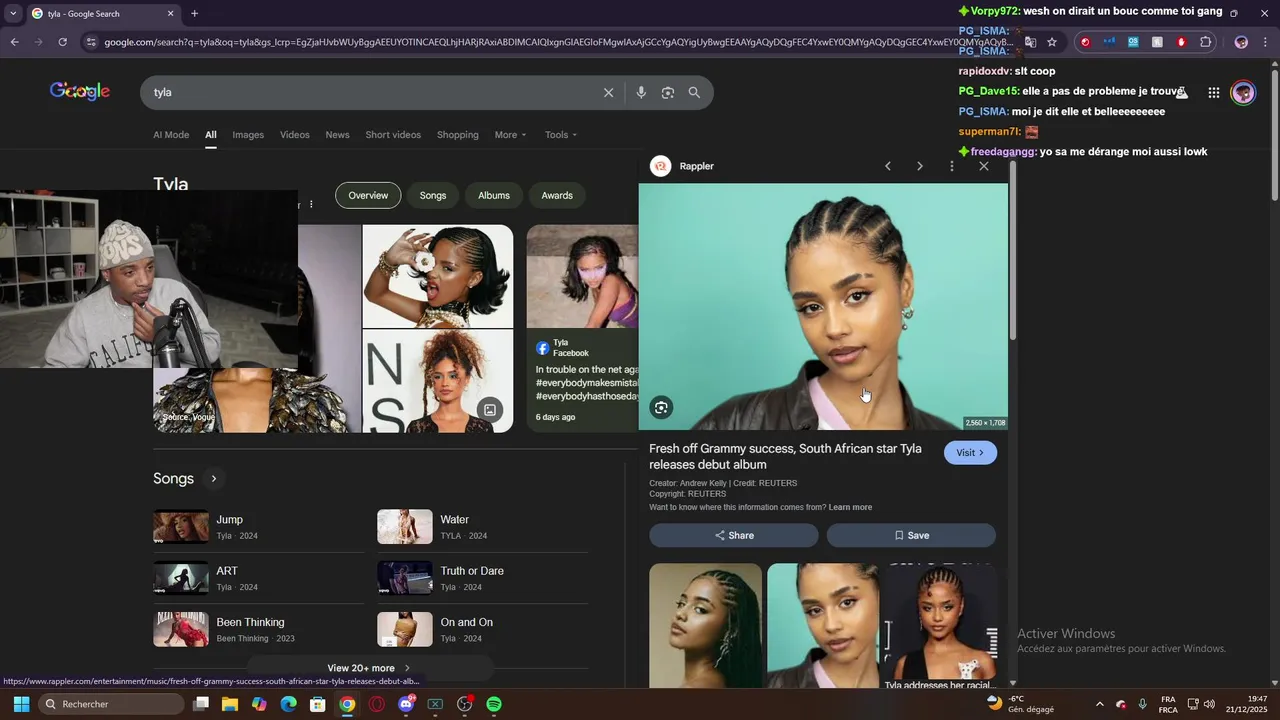The width and height of the screenshot is (1280, 720).
Task: Open Microsoft Edge from the taskbar
Action: pos(288,704)
